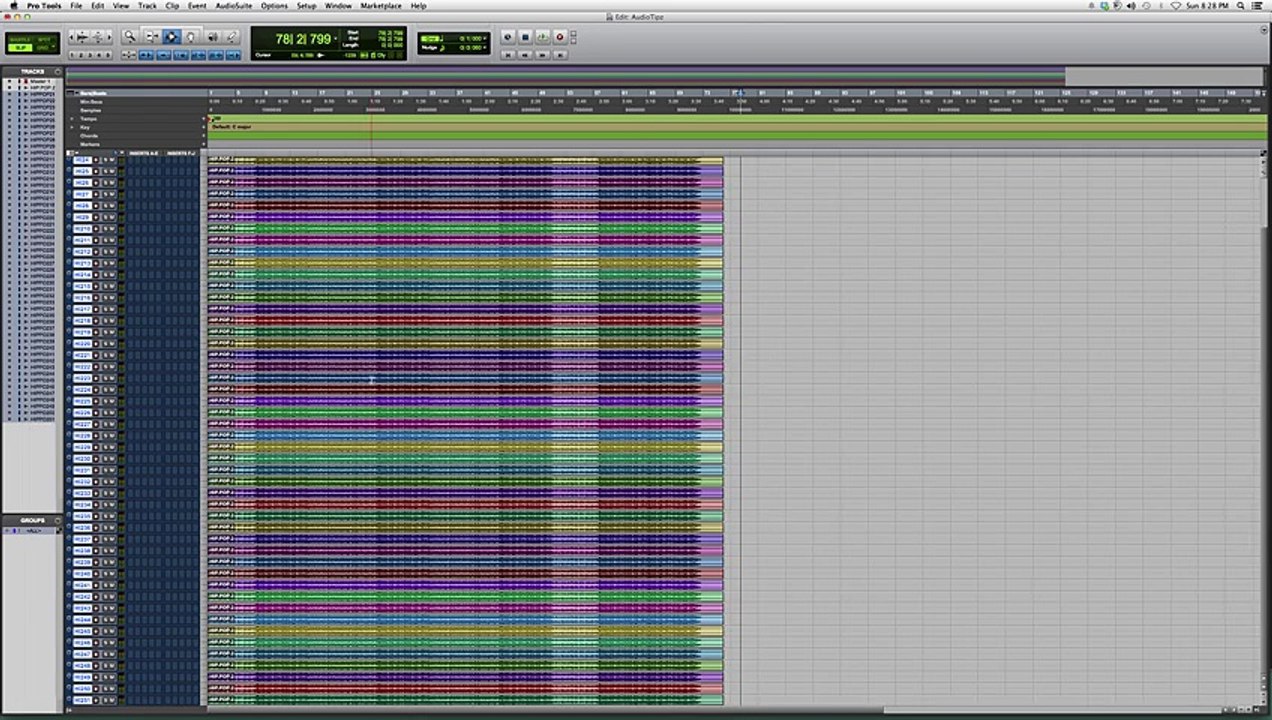Open the Bars|Beats ruler view selector
Screen dimensions: 1272x720
pyautogui.click(x=72, y=93)
